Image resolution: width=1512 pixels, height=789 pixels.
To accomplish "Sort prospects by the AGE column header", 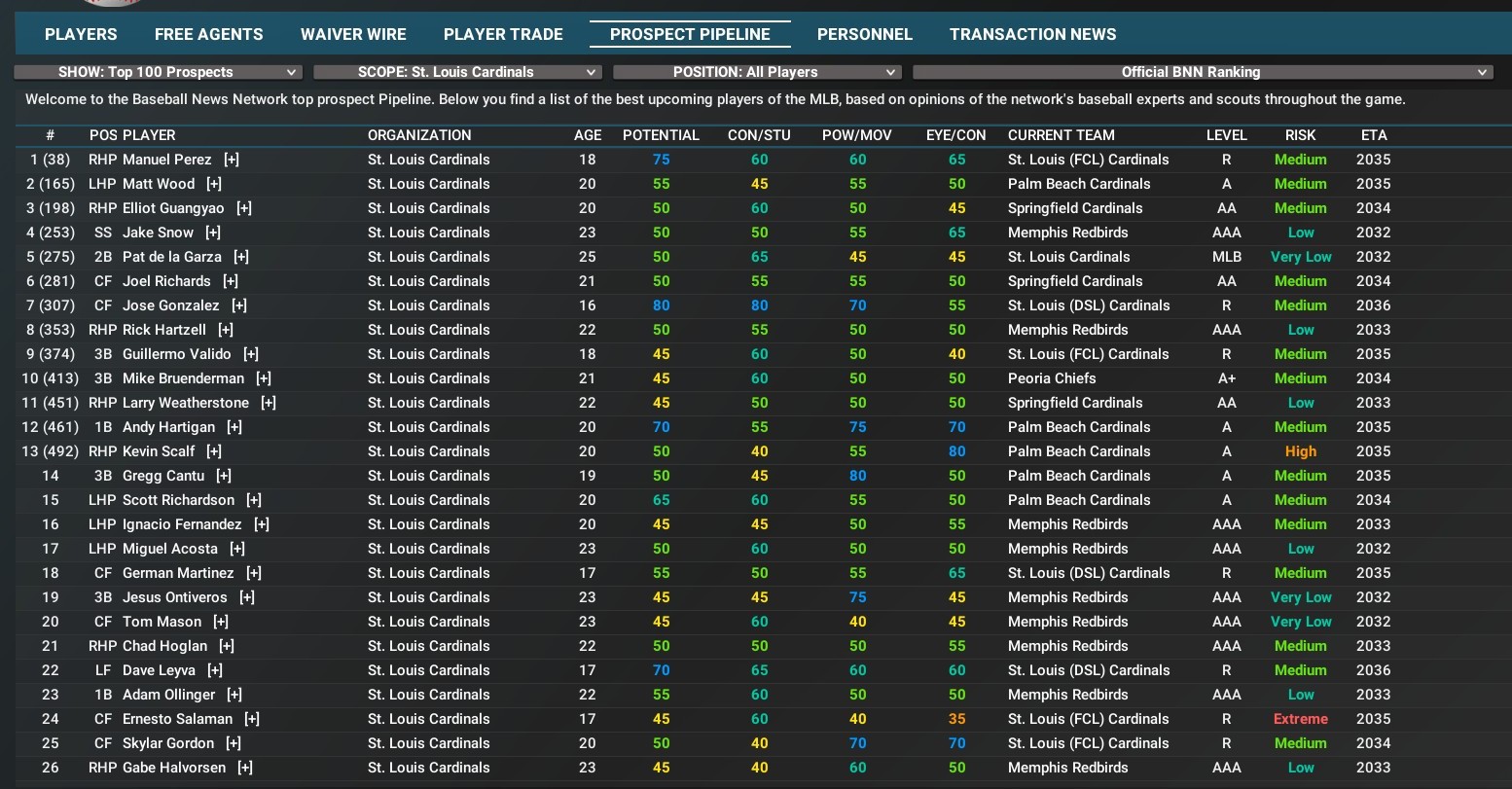I will pos(588,135).
